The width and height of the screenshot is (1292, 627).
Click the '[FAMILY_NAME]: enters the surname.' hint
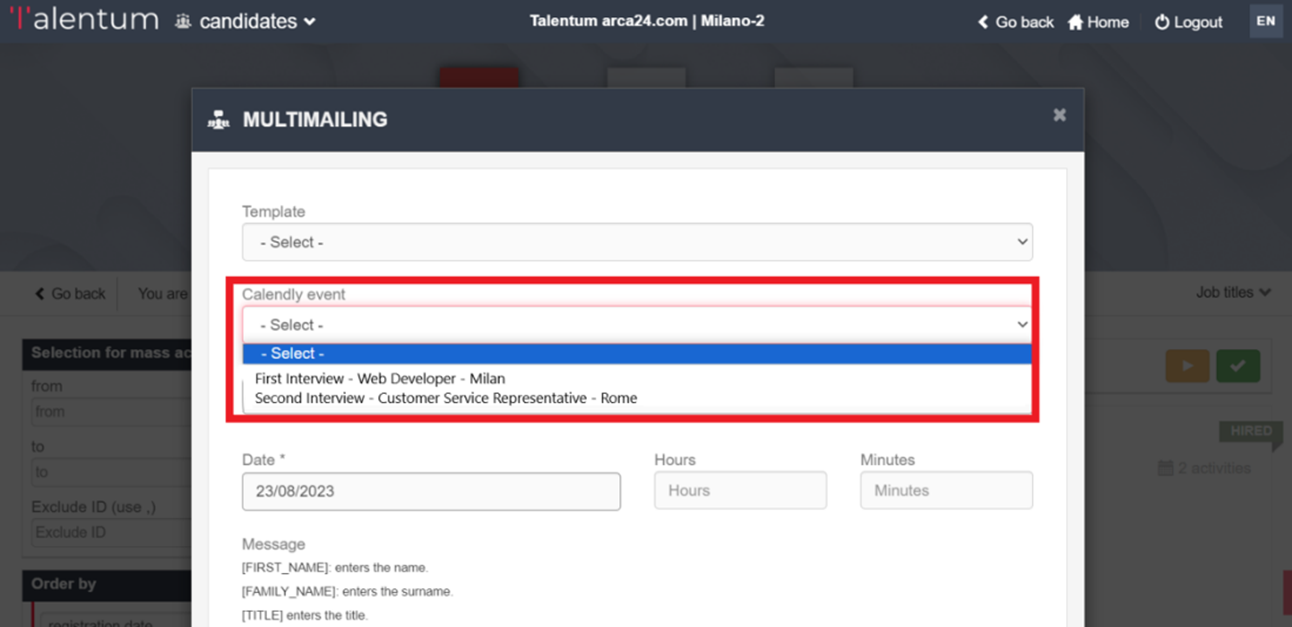(x=347, y=592)
